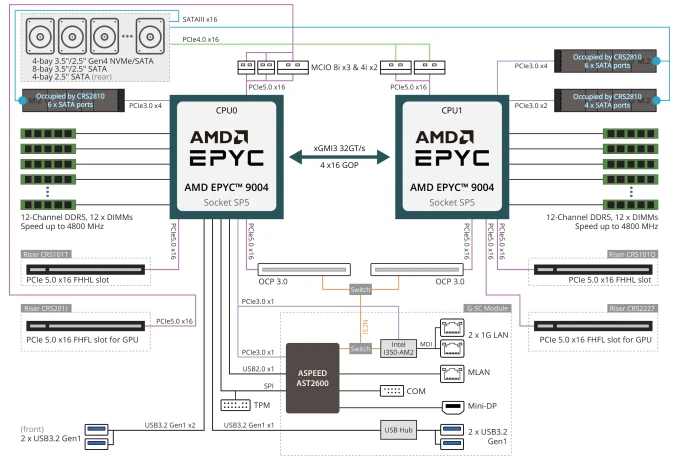Click the M.2 module labeled 4 x SATA ports
The width and height of the screenshot is (700, 462).
[605, 100]
